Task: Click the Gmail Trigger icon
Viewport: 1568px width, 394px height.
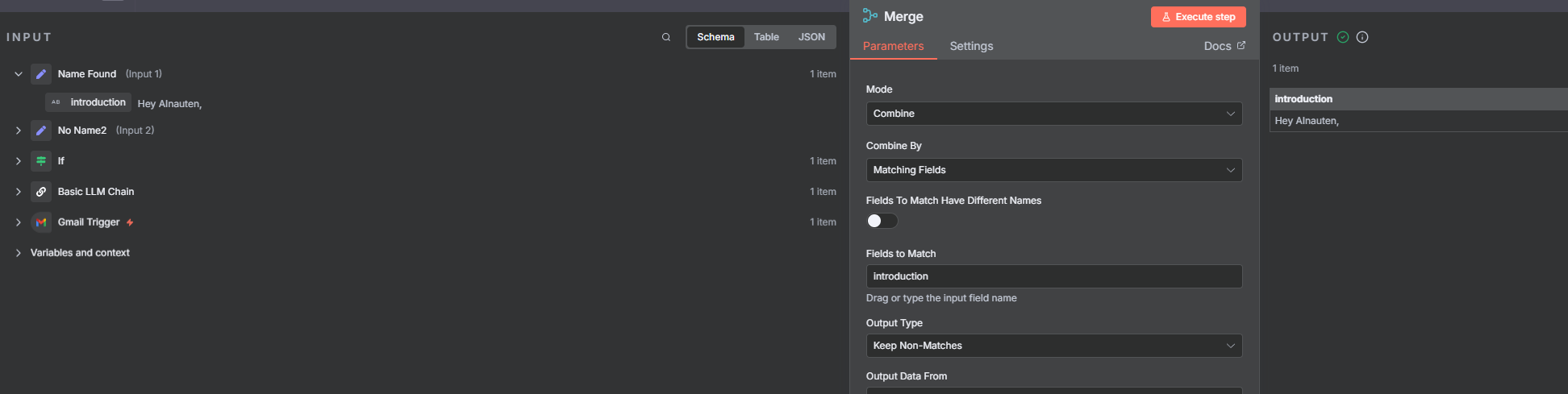Action: click(41, 222)
